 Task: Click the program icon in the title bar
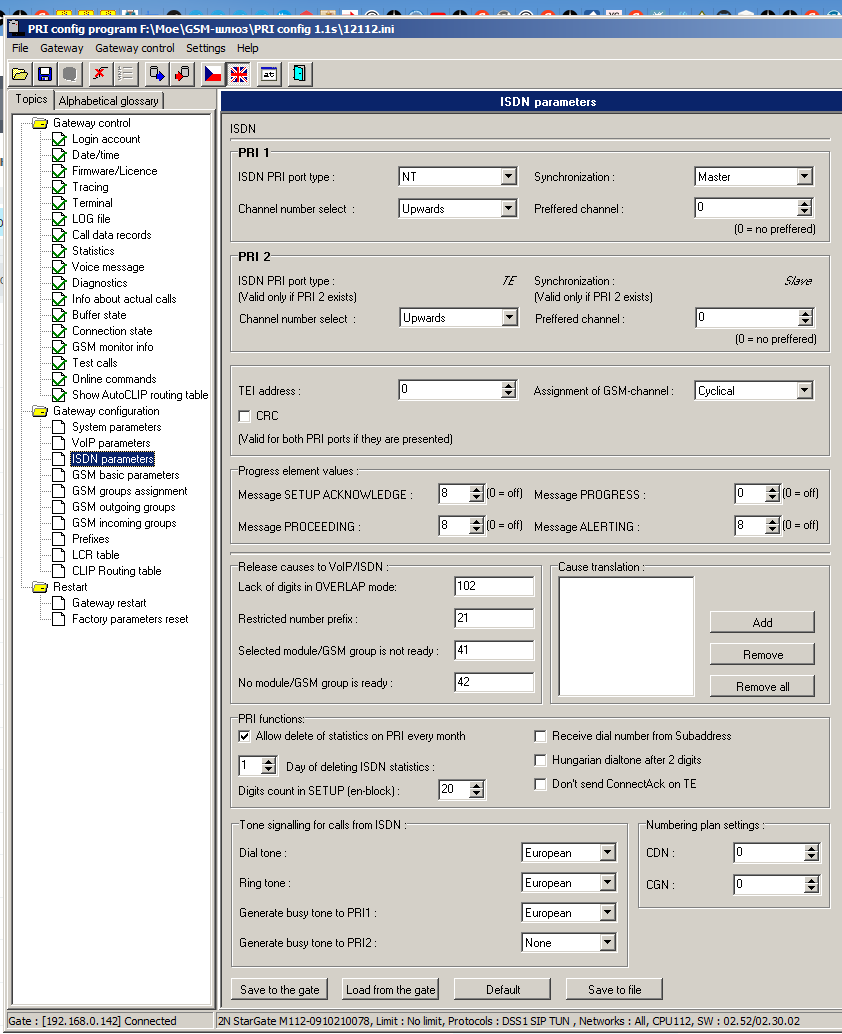click(x=14, y=28)
